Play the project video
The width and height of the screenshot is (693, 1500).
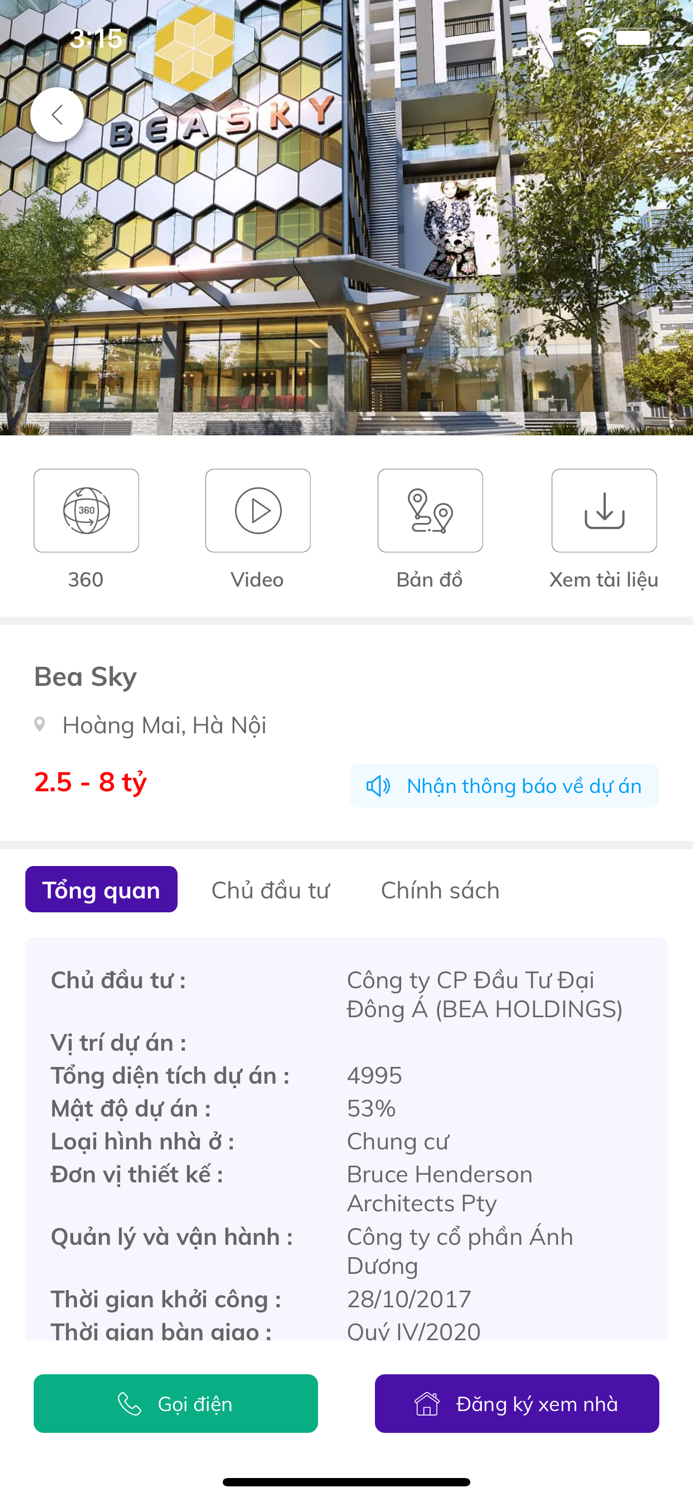258,510
